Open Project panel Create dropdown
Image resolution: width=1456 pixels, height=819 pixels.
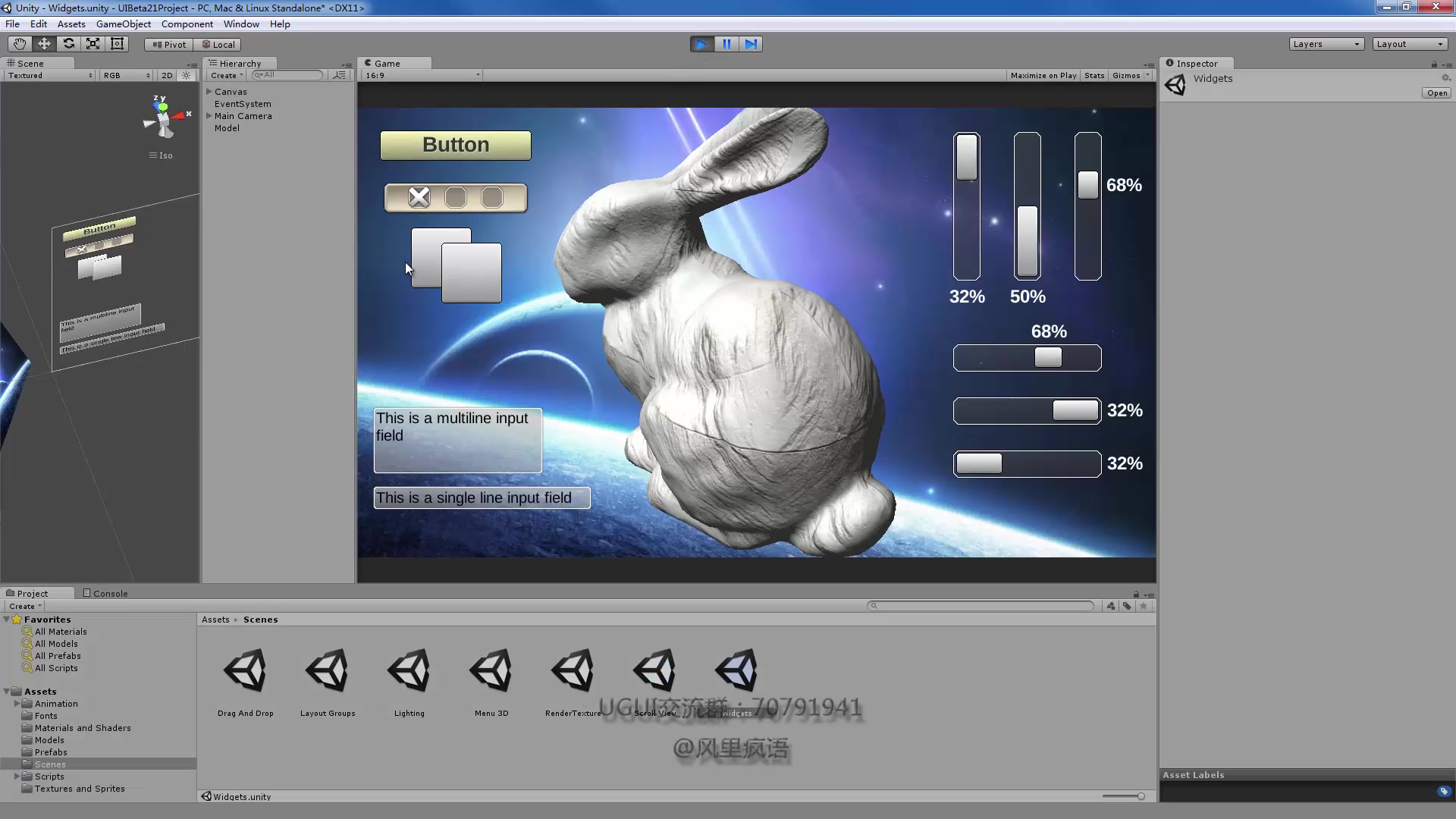[25, 607]
